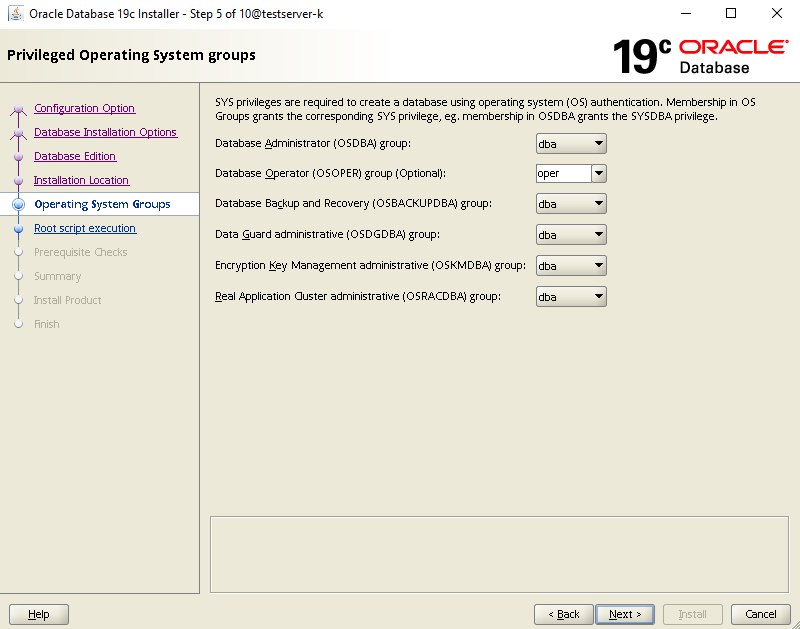Click the empty message area at bottom
The height and width of the screenshot is (629, 800).
point(499,555)
